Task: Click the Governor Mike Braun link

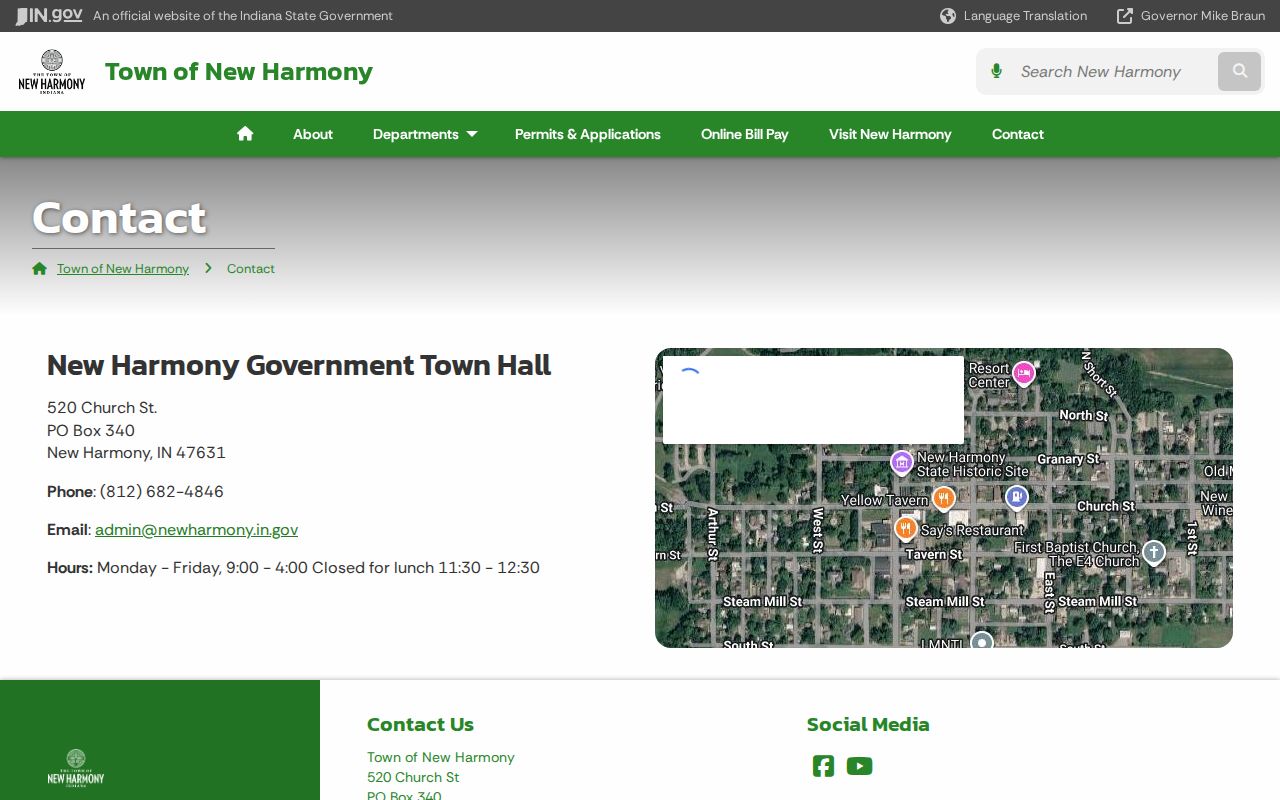Action: 1203,16
